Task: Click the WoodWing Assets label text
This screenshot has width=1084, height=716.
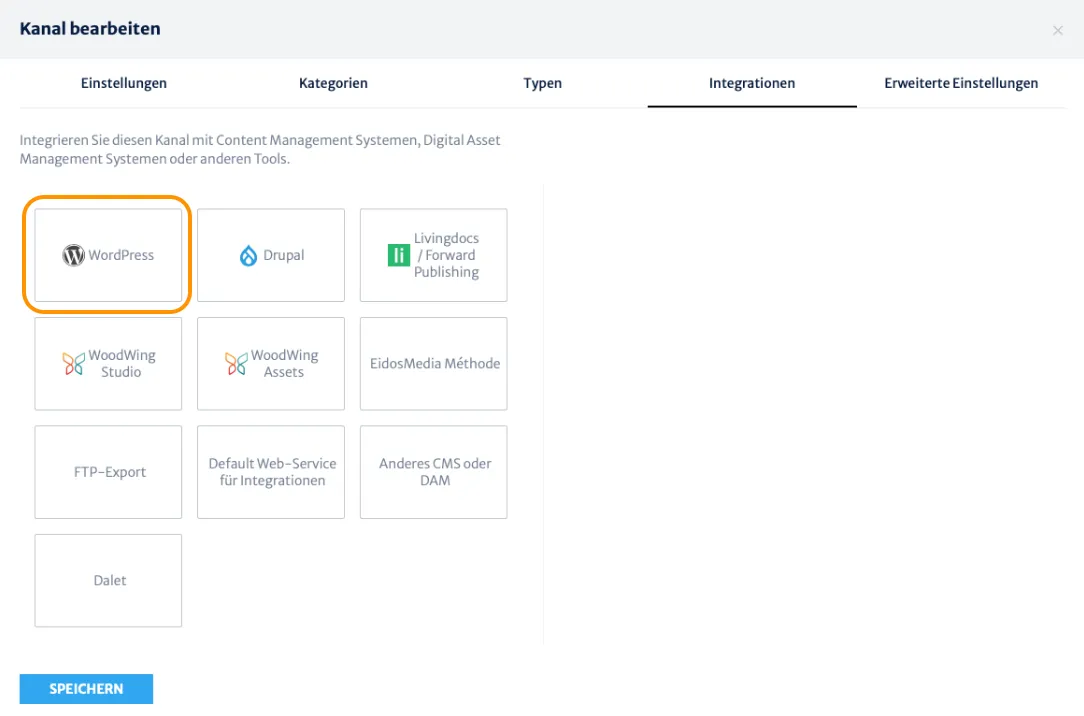Action: [x=284, y=364]
